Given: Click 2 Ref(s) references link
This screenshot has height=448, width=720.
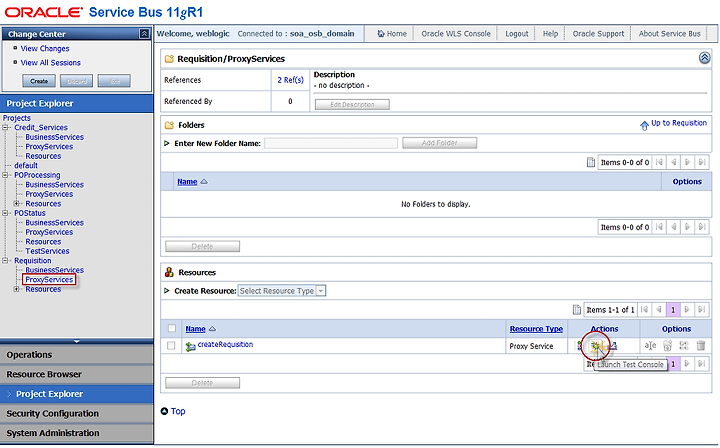Looking at the screenshot, I should coord(290,80).
